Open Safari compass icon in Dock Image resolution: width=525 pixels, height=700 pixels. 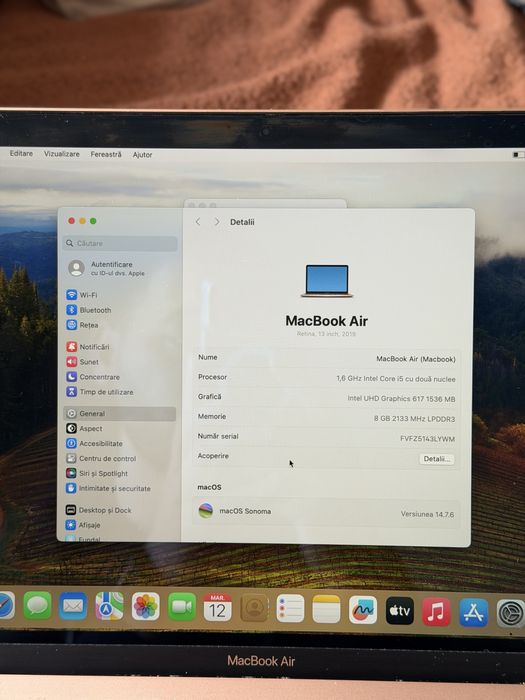(6, 605)
